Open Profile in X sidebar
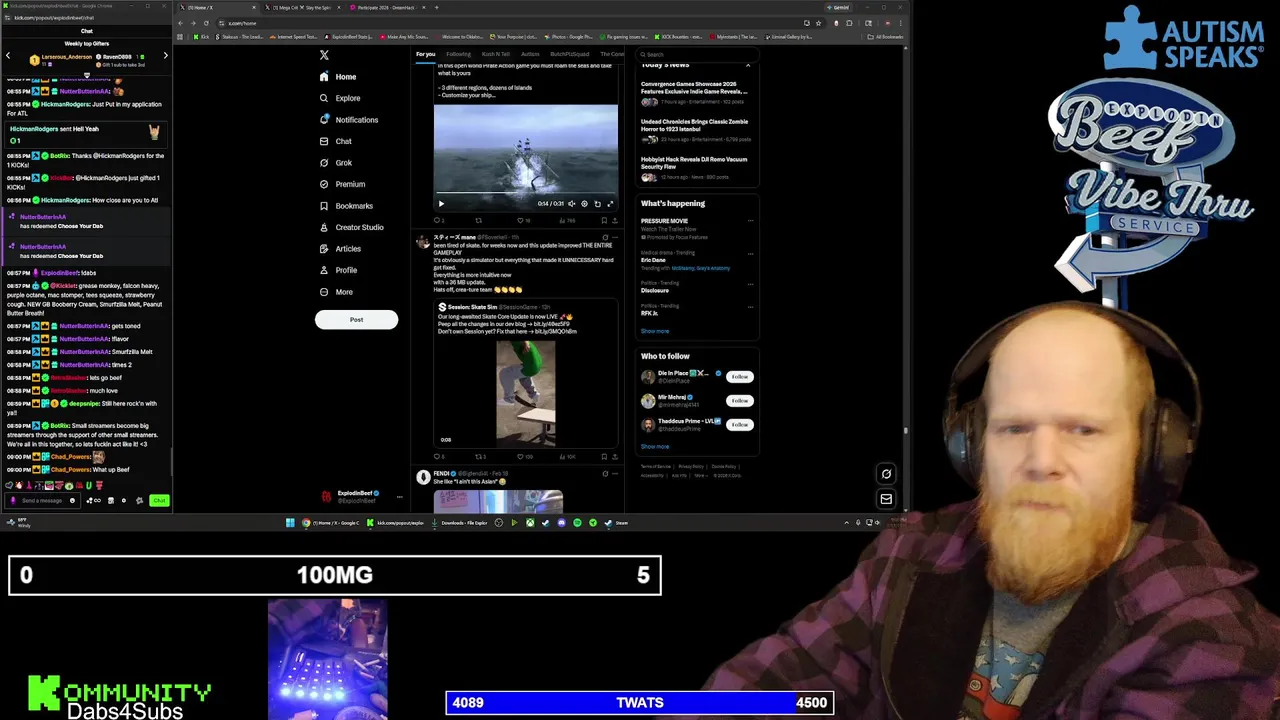 tap(338, 270)
